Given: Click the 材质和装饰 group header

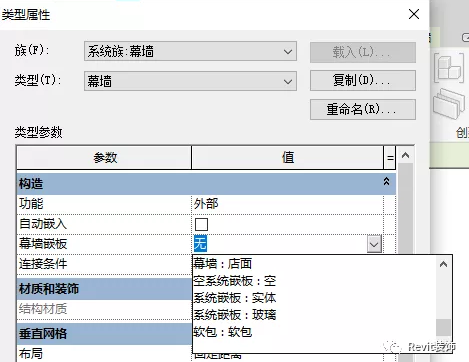Looking at the screenshot, I should 104,289.
